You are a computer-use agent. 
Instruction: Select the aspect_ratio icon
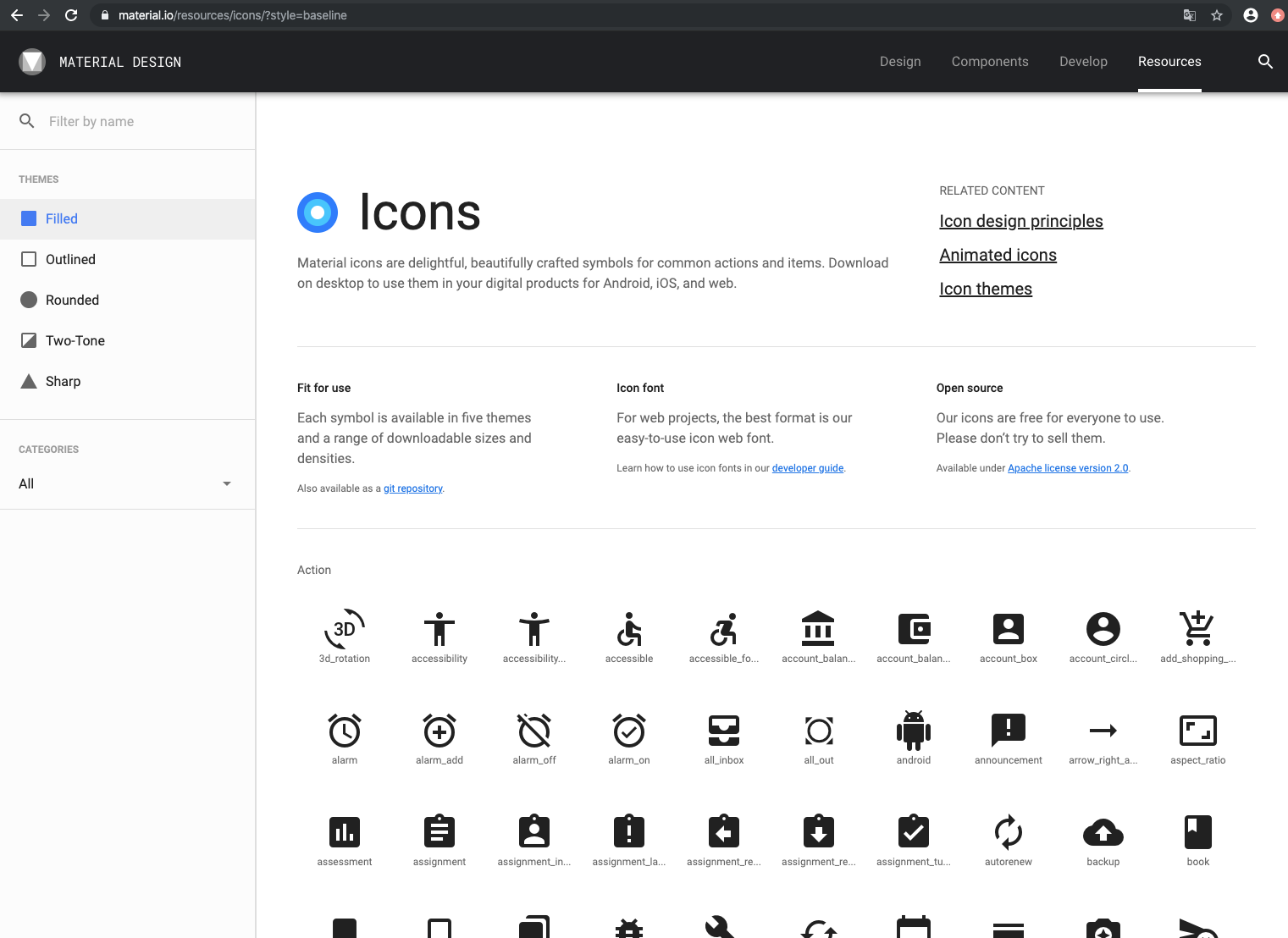tap(1198, 731)
